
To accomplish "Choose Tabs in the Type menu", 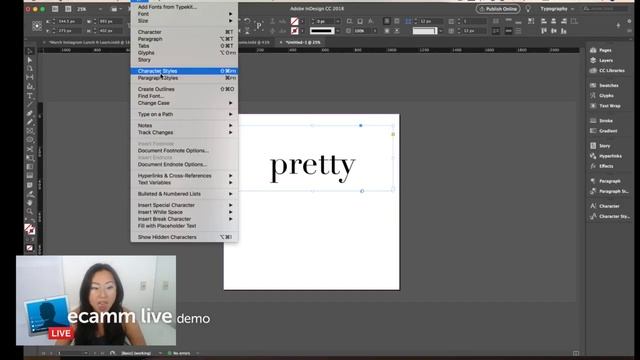I will pos(184,46).
